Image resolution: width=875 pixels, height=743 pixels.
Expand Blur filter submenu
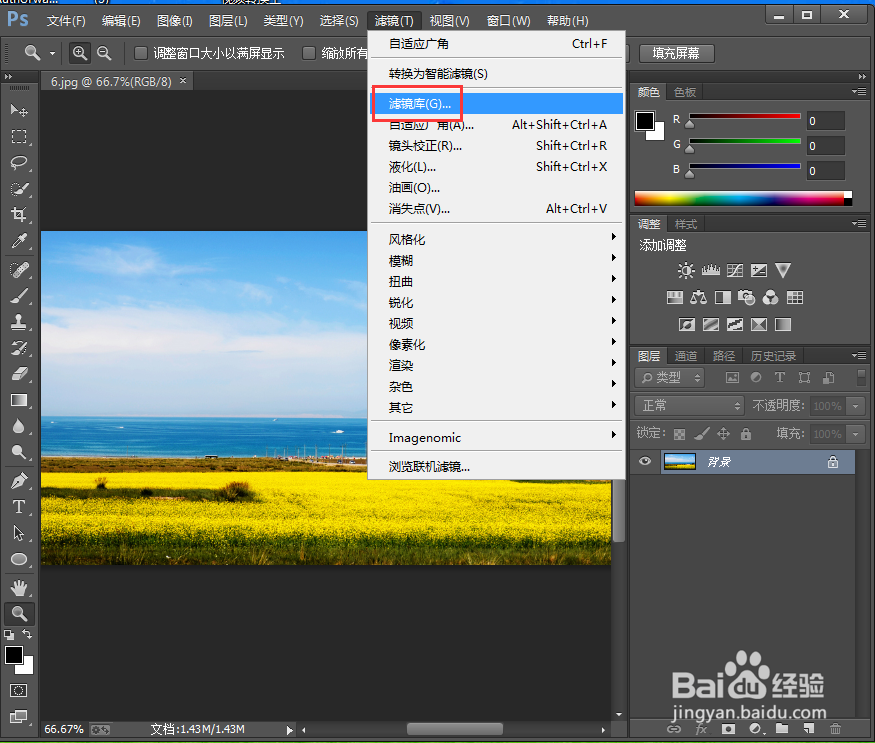coord(496,261)
